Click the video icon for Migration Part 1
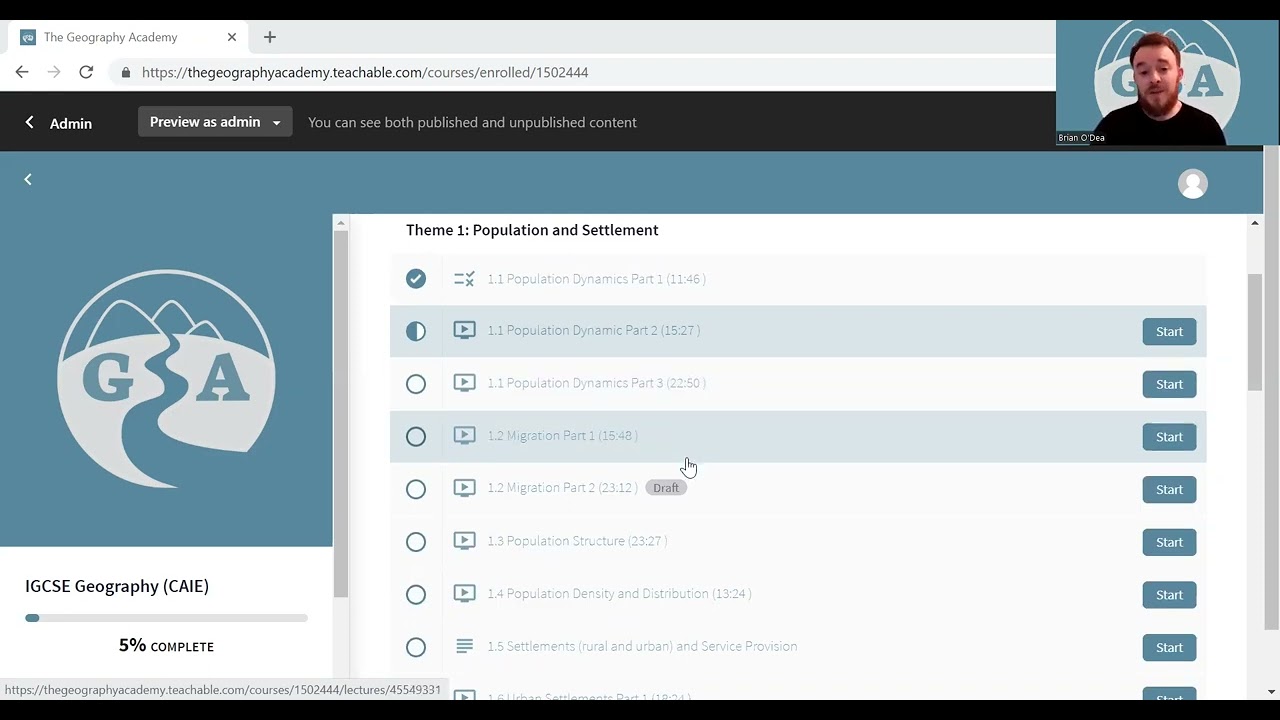 (464, 435)
